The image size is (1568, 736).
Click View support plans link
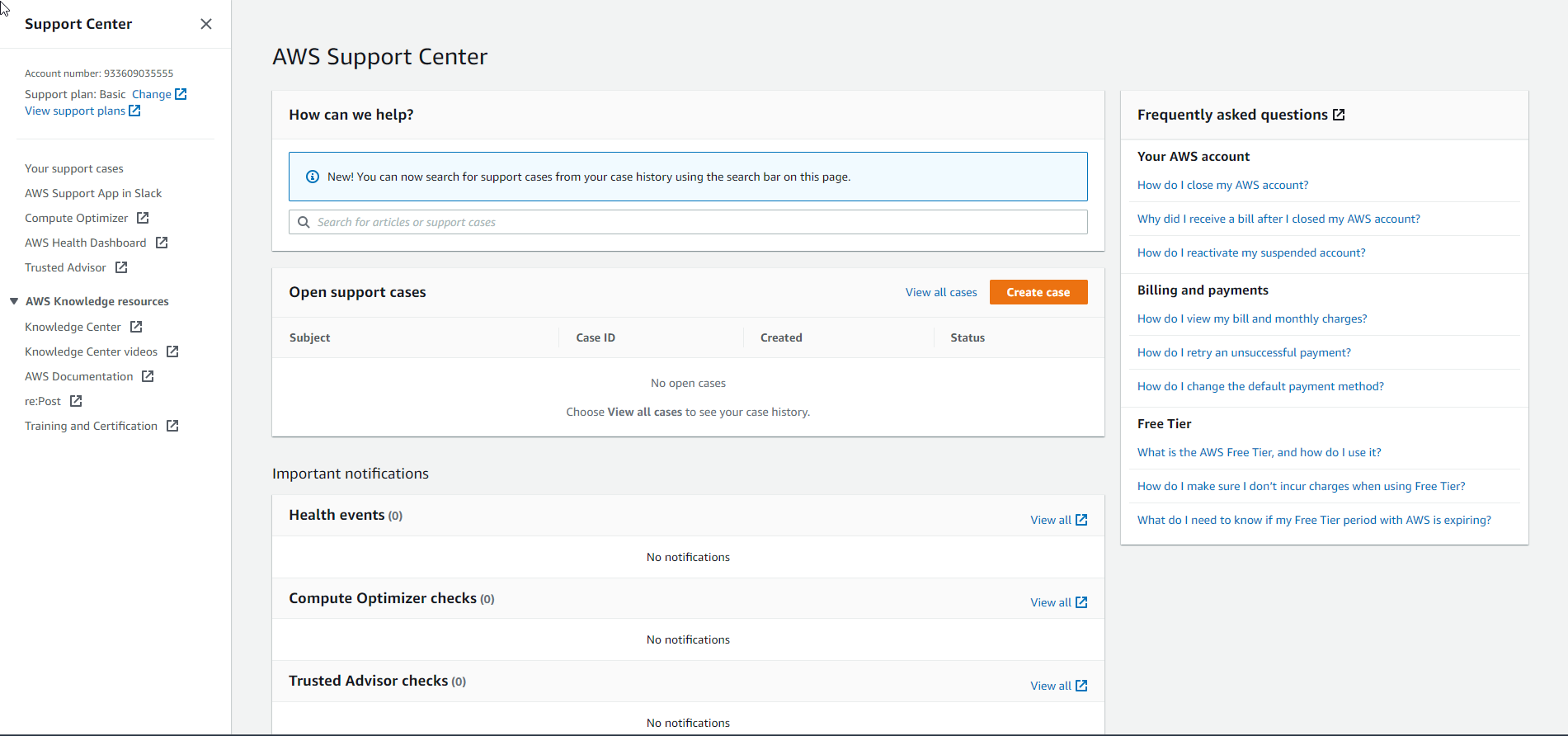[x=75, y=111]
